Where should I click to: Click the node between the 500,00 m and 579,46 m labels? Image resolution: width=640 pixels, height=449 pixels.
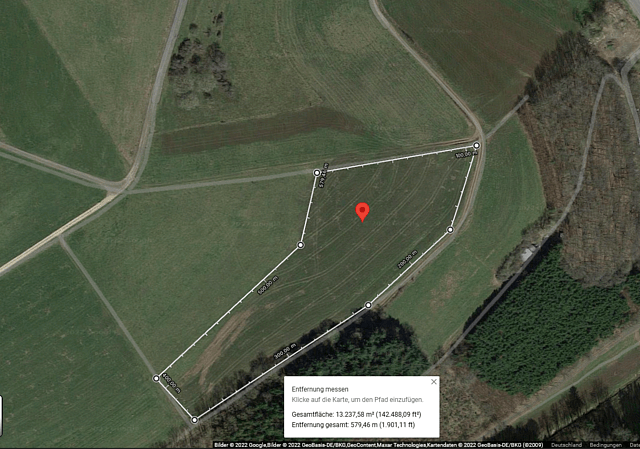tap(300, 245)
